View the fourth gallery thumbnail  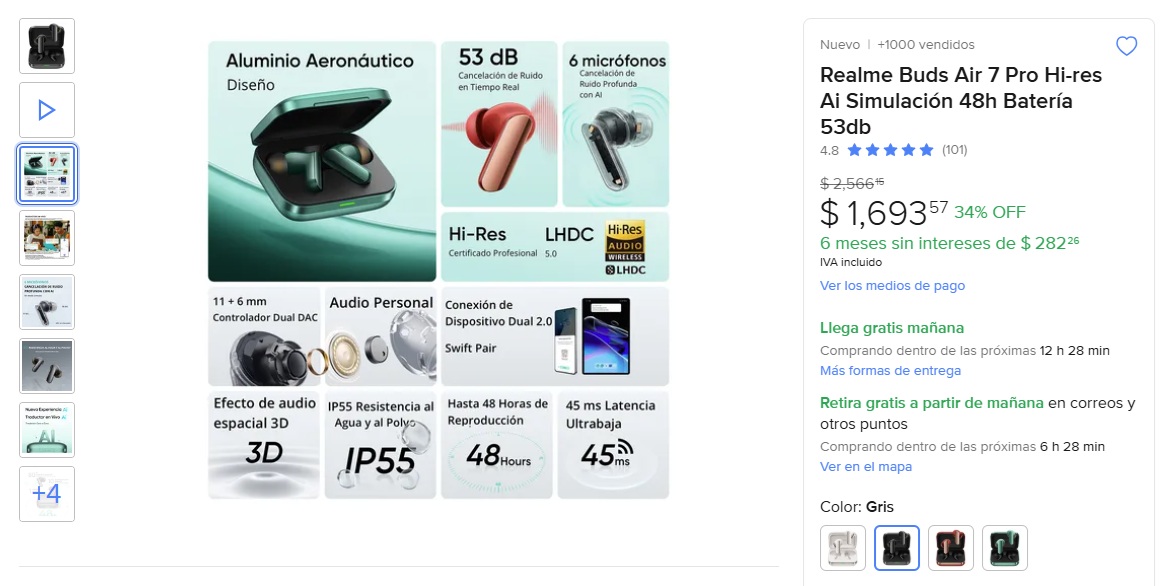tap(47, 238)
